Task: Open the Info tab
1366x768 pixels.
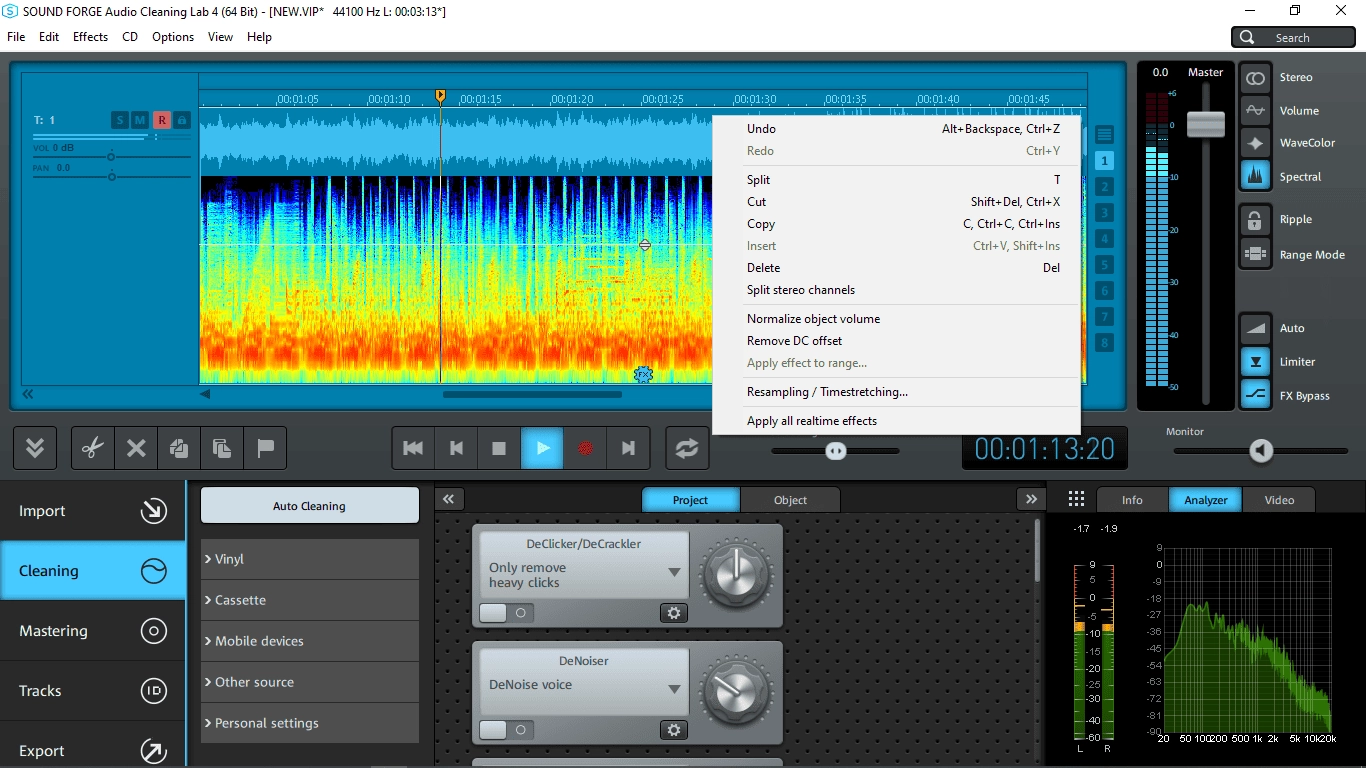Action: pyautogui.click(x=1132, y=500)
